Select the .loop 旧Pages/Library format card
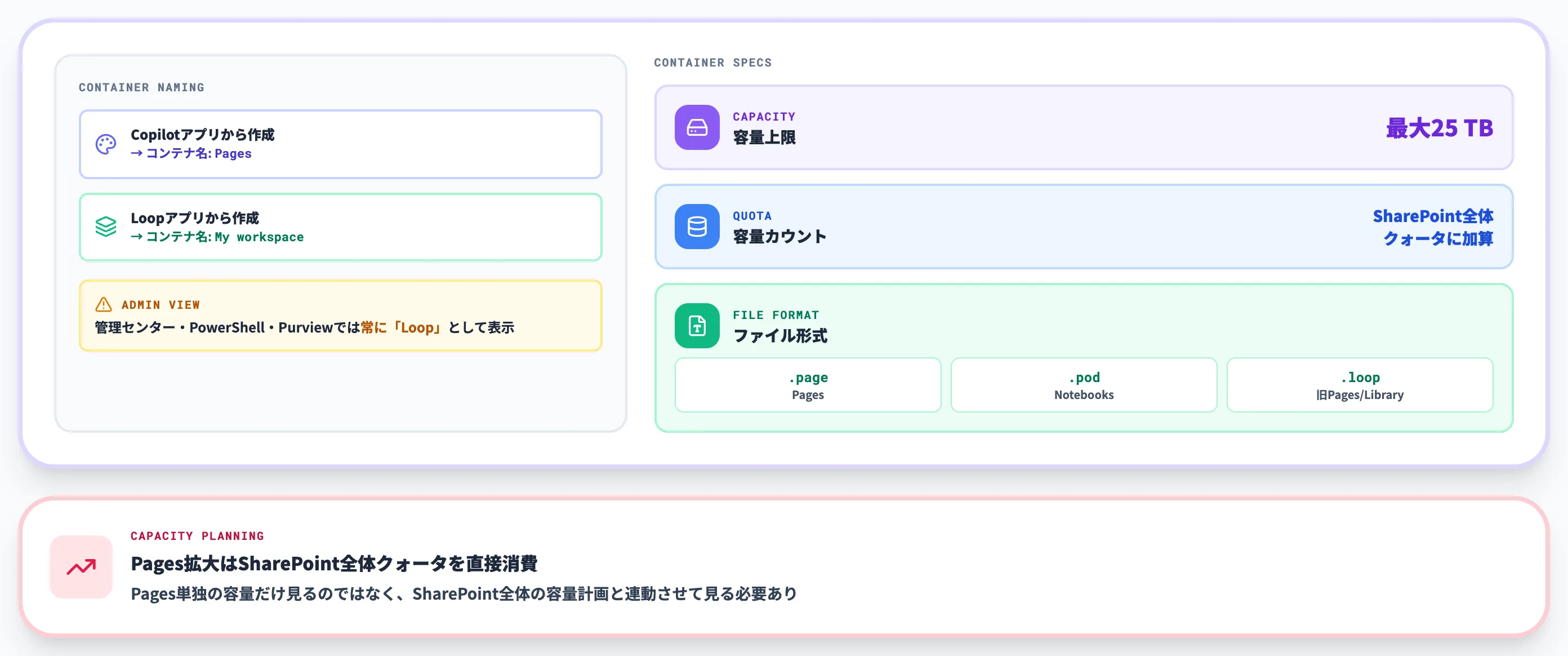1568x656 pixels. [1360, 385]
